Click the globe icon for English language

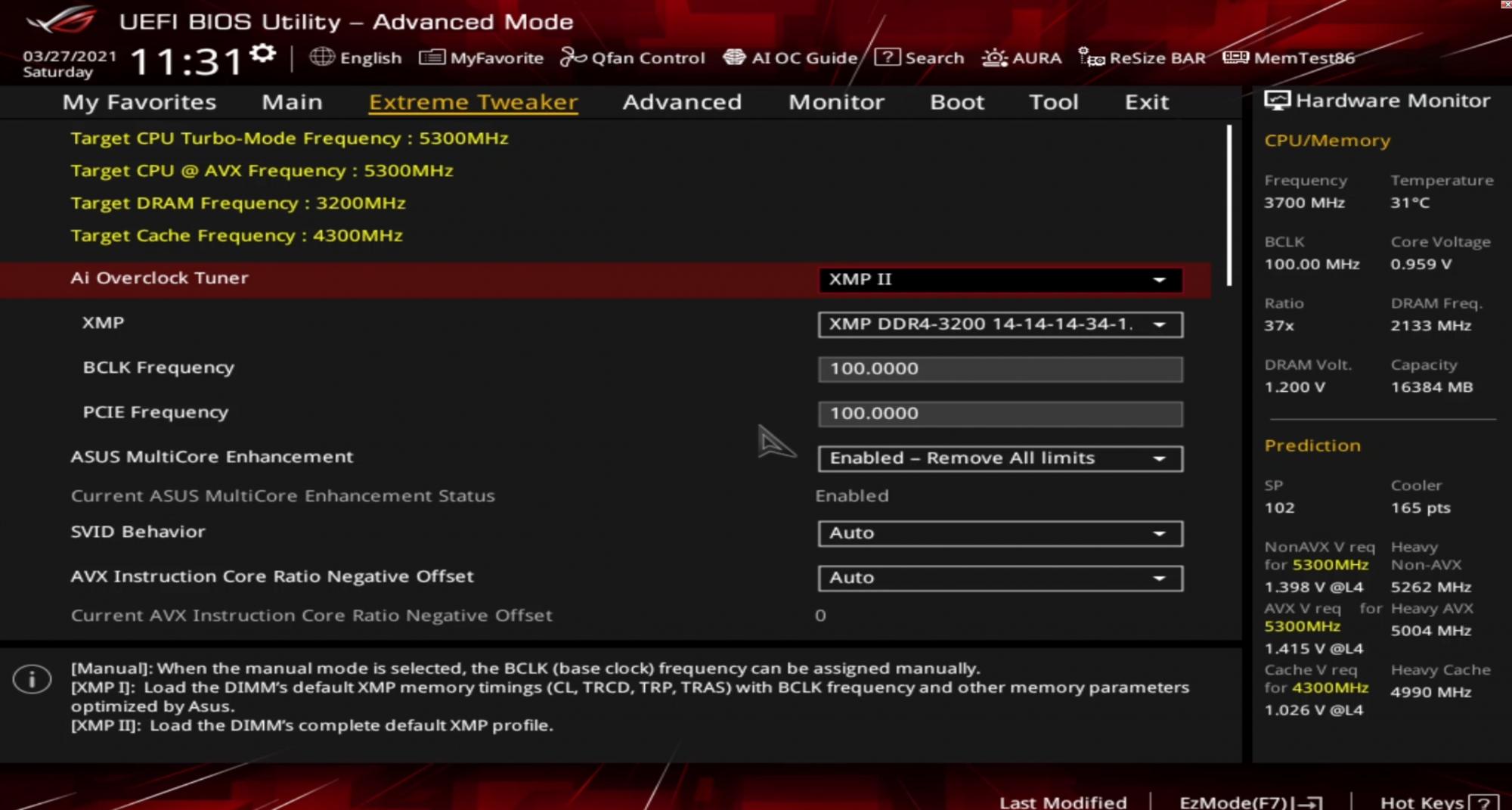point(322,57)
